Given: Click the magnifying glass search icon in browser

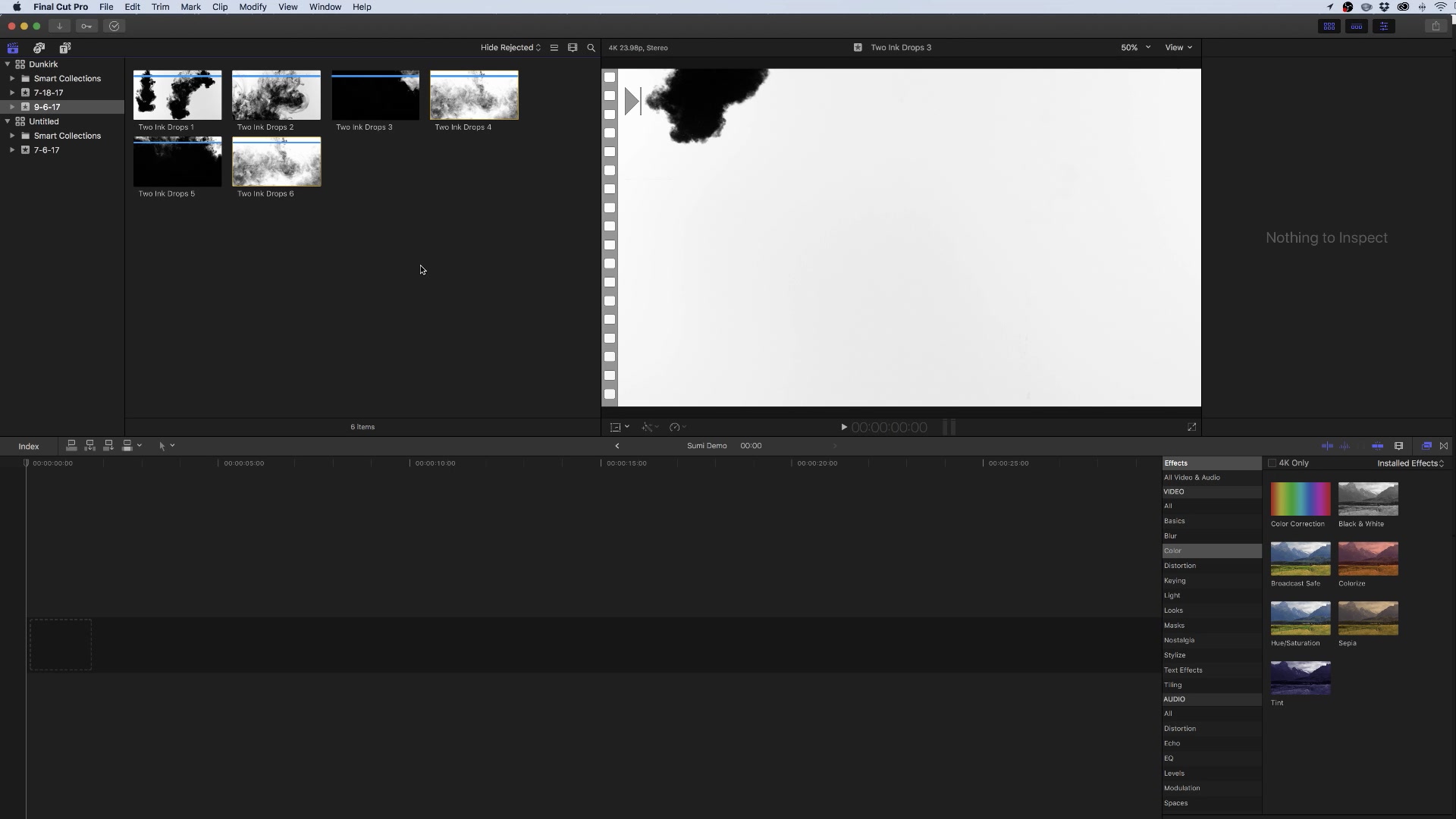Looking at the screenshot, I should (x=591, y=47).
